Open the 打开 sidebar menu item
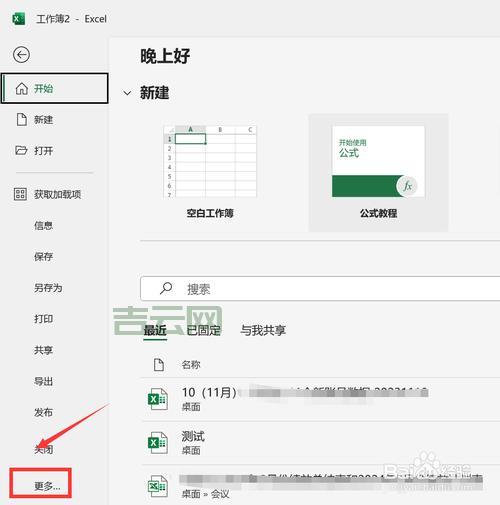This screenshot has height=505, width=500. click(x=43, y=151)
